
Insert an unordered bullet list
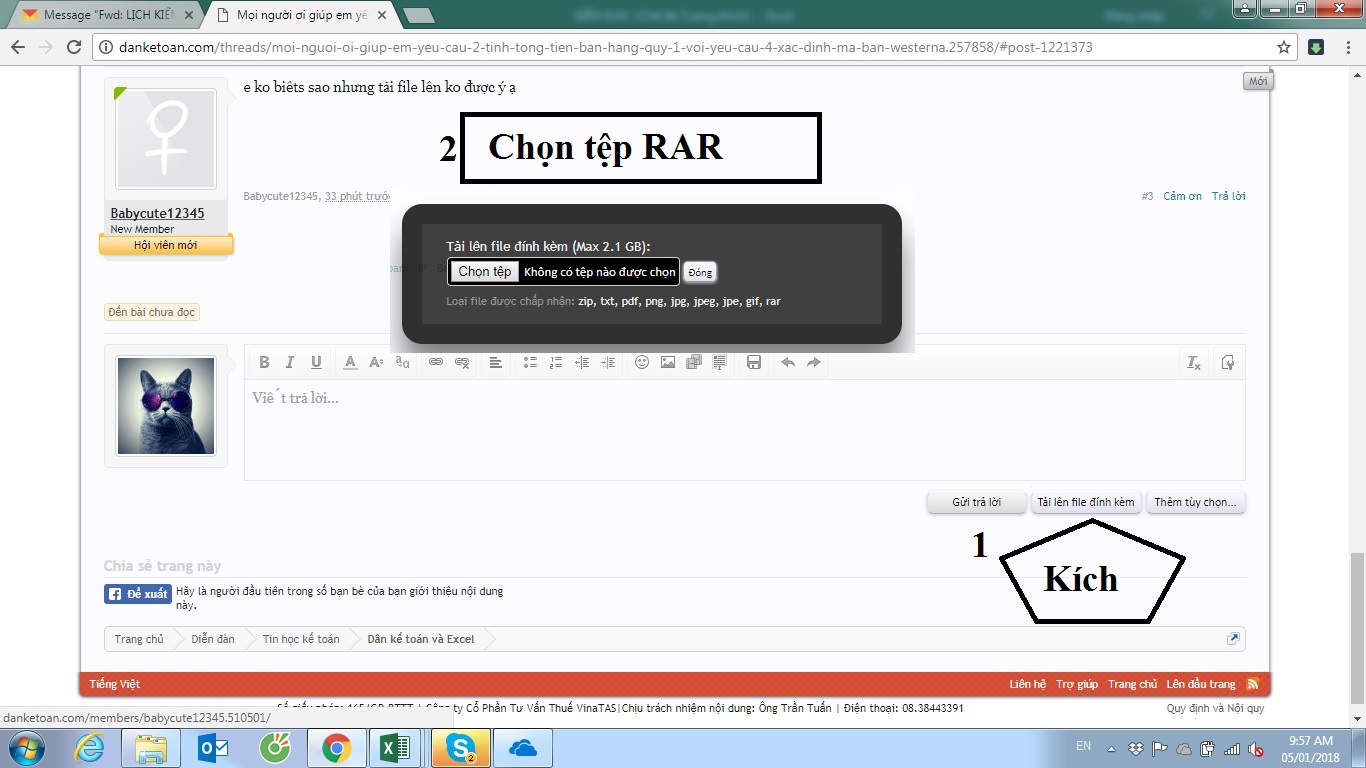tap(530, 362)
